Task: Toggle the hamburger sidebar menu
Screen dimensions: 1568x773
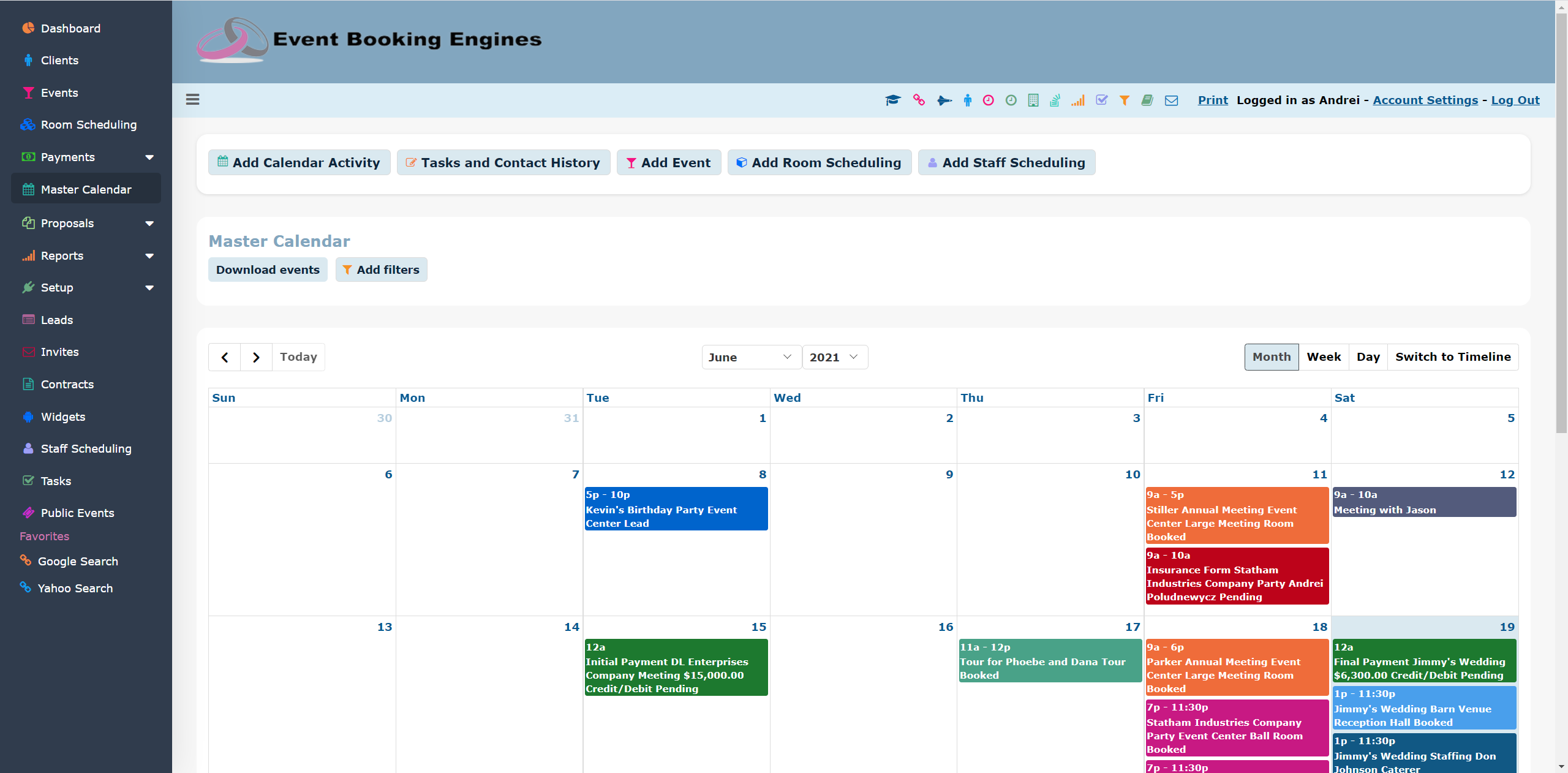Action: [x=192, y=99]
